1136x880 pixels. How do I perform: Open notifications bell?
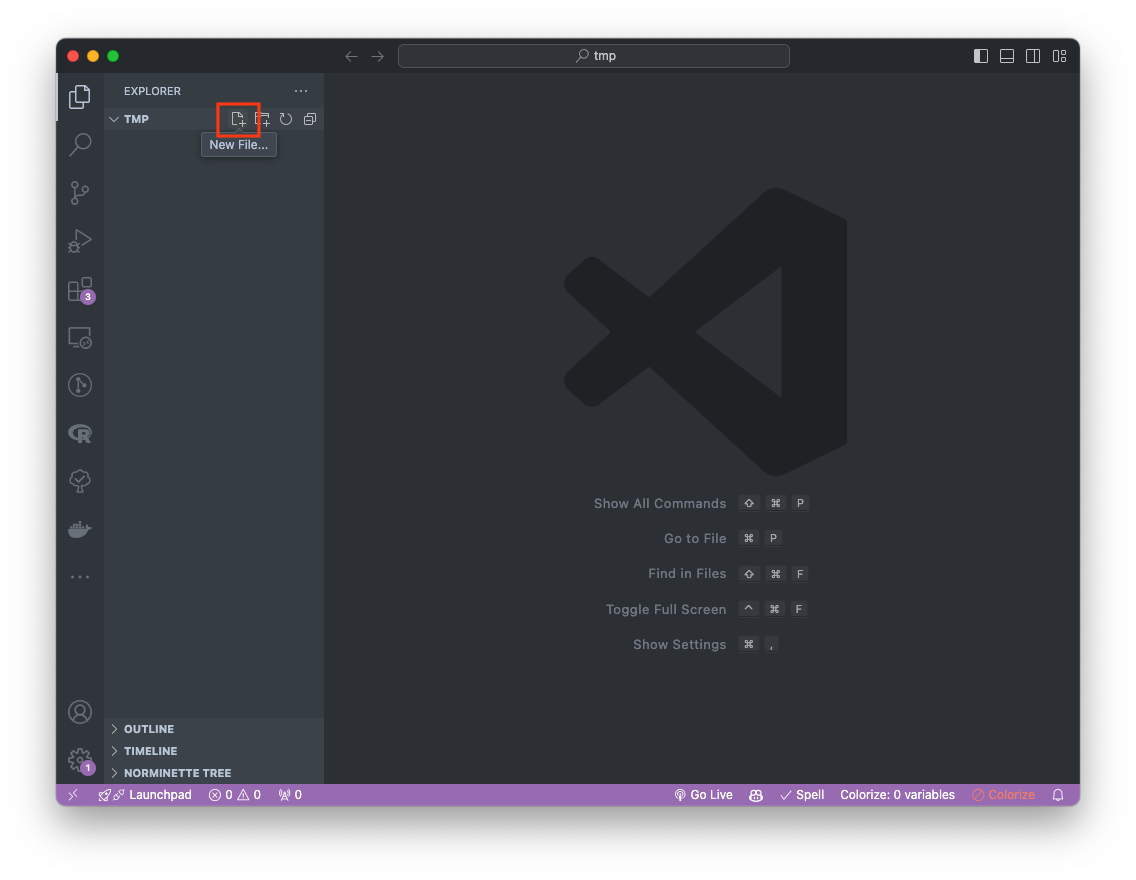click(x=1058, y=795)
